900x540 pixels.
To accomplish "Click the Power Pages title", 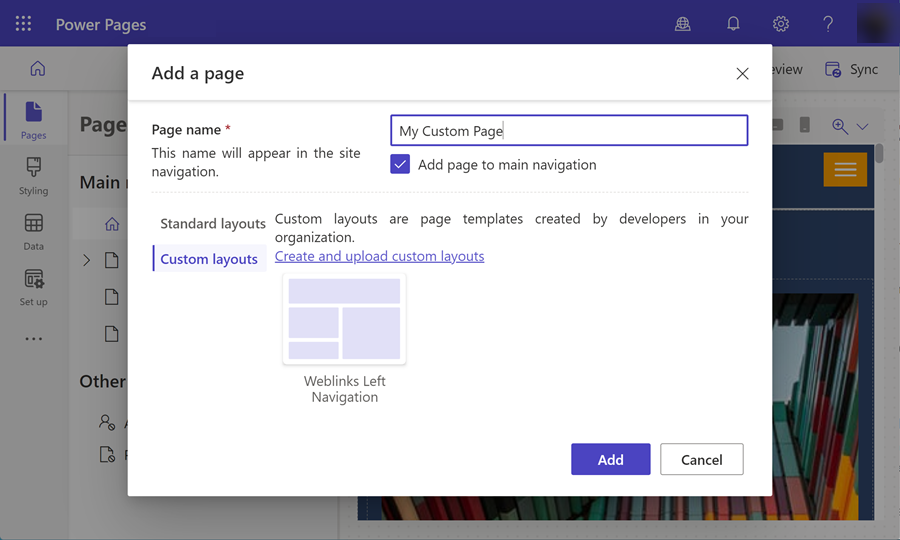I will tap(101, 25).
